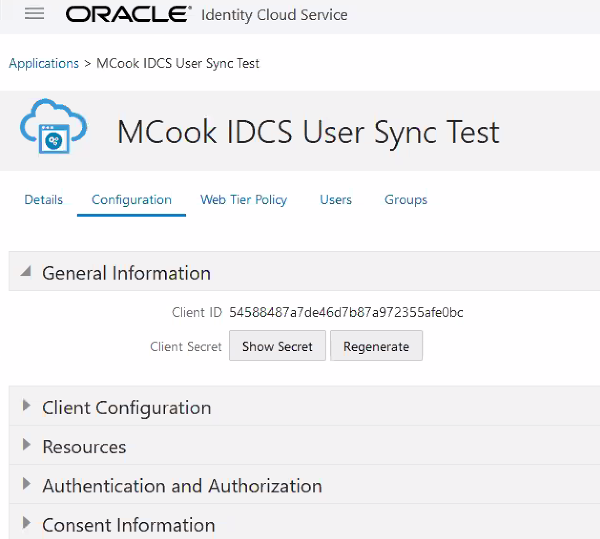Click the Oracle logo
The height and width of the screenshot is (539, 600).
(128, 14)
